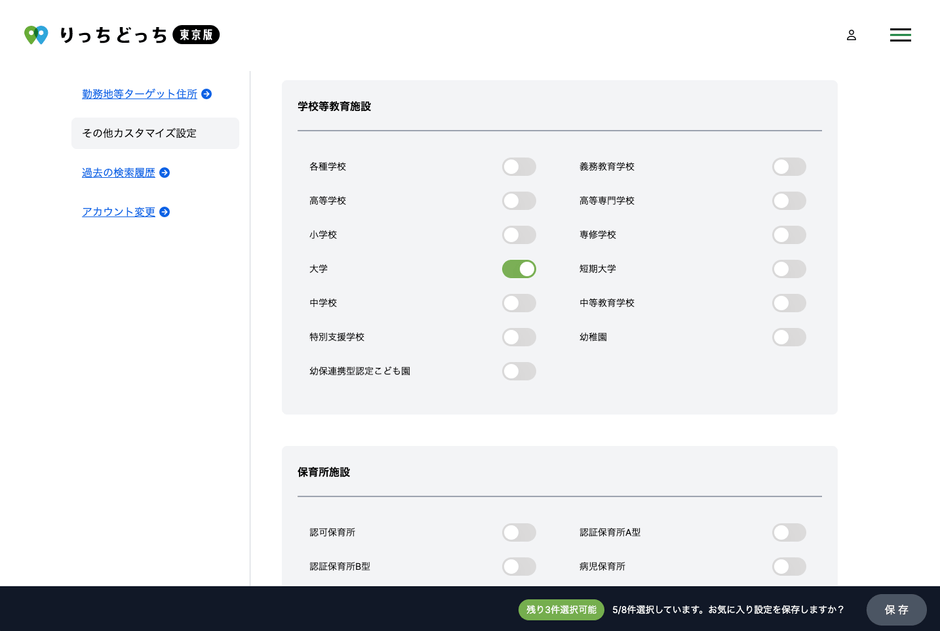
Task: Click arrow icon beside 過去の検索履歴
Action: [165, 173]
